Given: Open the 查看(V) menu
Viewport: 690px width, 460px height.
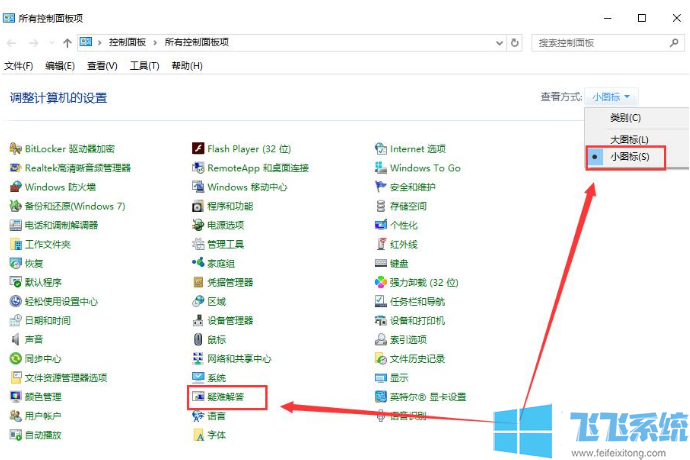Looking at the screenshot, I should coord(102,66).
